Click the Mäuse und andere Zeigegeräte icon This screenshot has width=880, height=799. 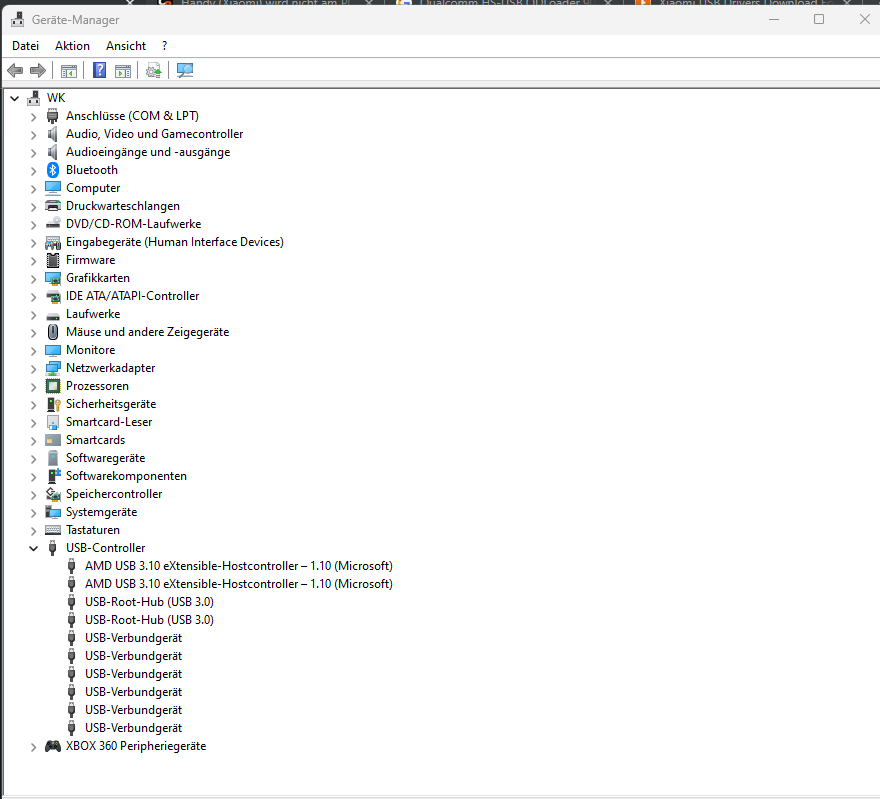pos(53,332)
